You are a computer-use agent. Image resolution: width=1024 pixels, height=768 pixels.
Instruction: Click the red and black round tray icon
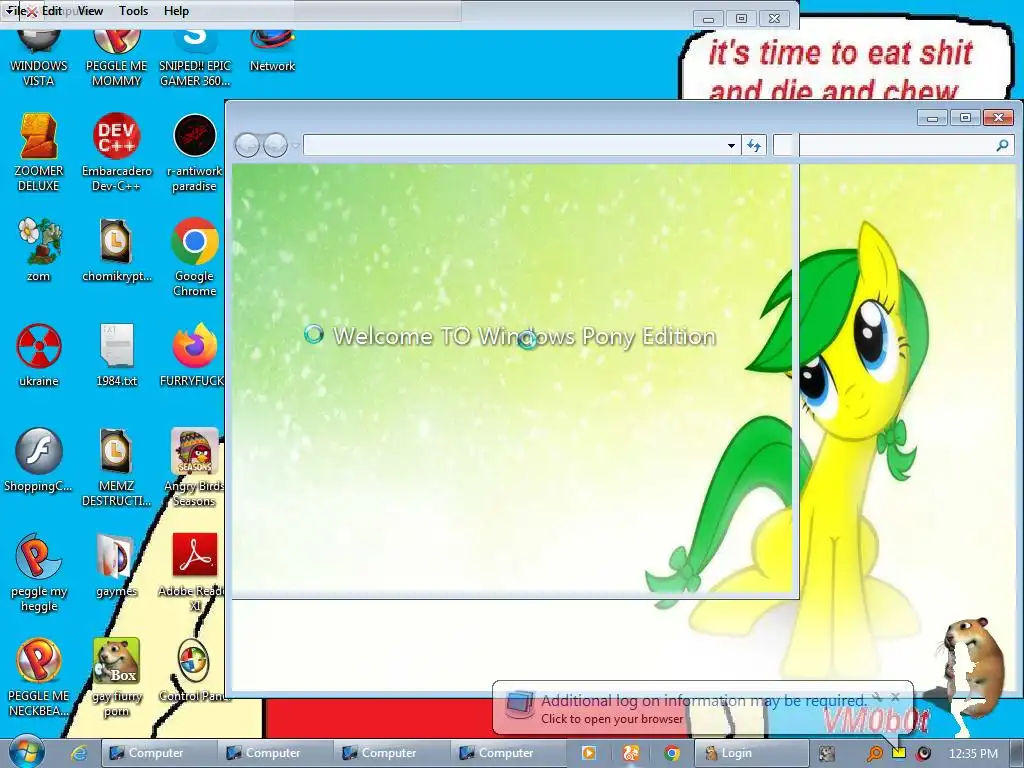click(923, 754)
